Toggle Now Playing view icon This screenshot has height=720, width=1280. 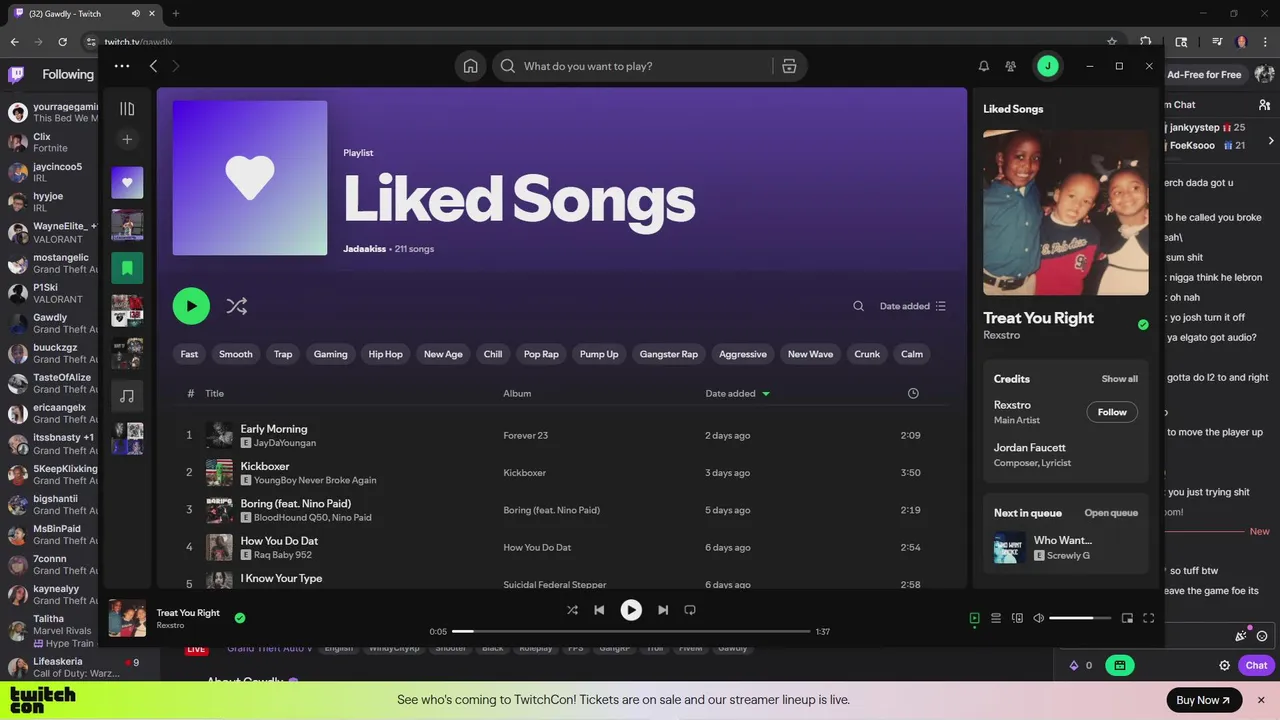[x=974, y=618]
